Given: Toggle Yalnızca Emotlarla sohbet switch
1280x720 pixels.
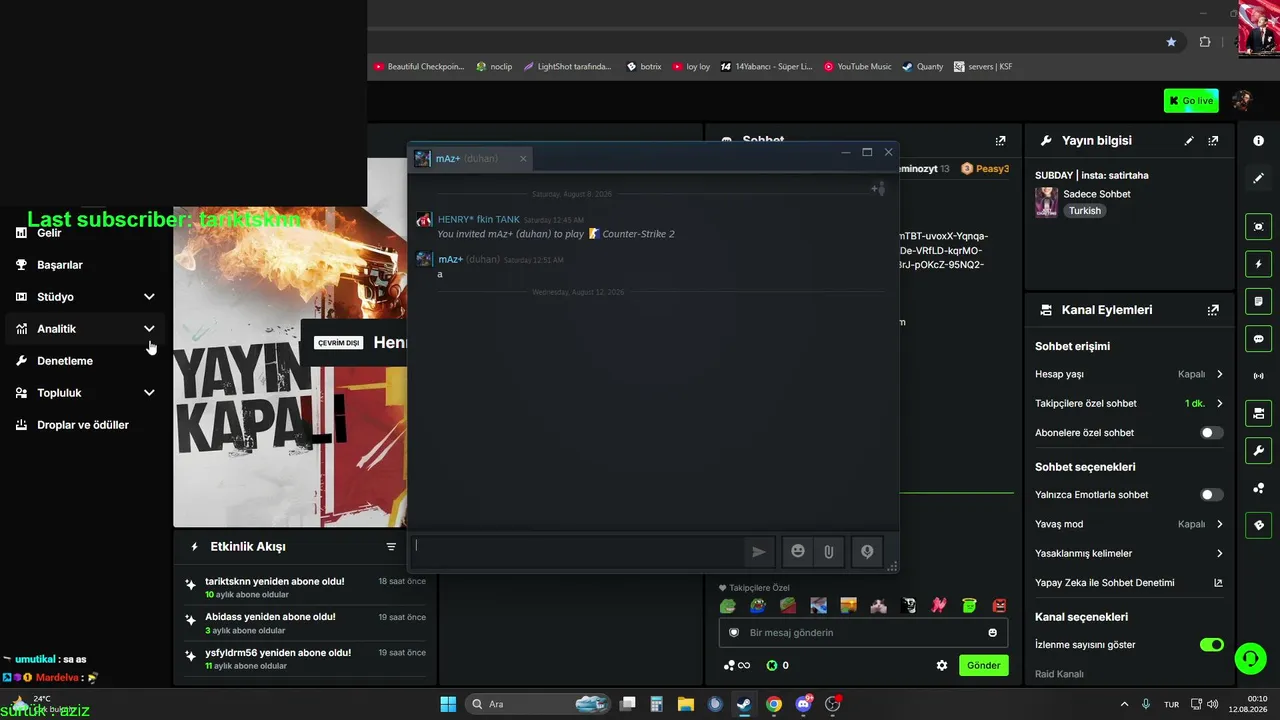Looking at the screenshot, I should pos(1211,495).
